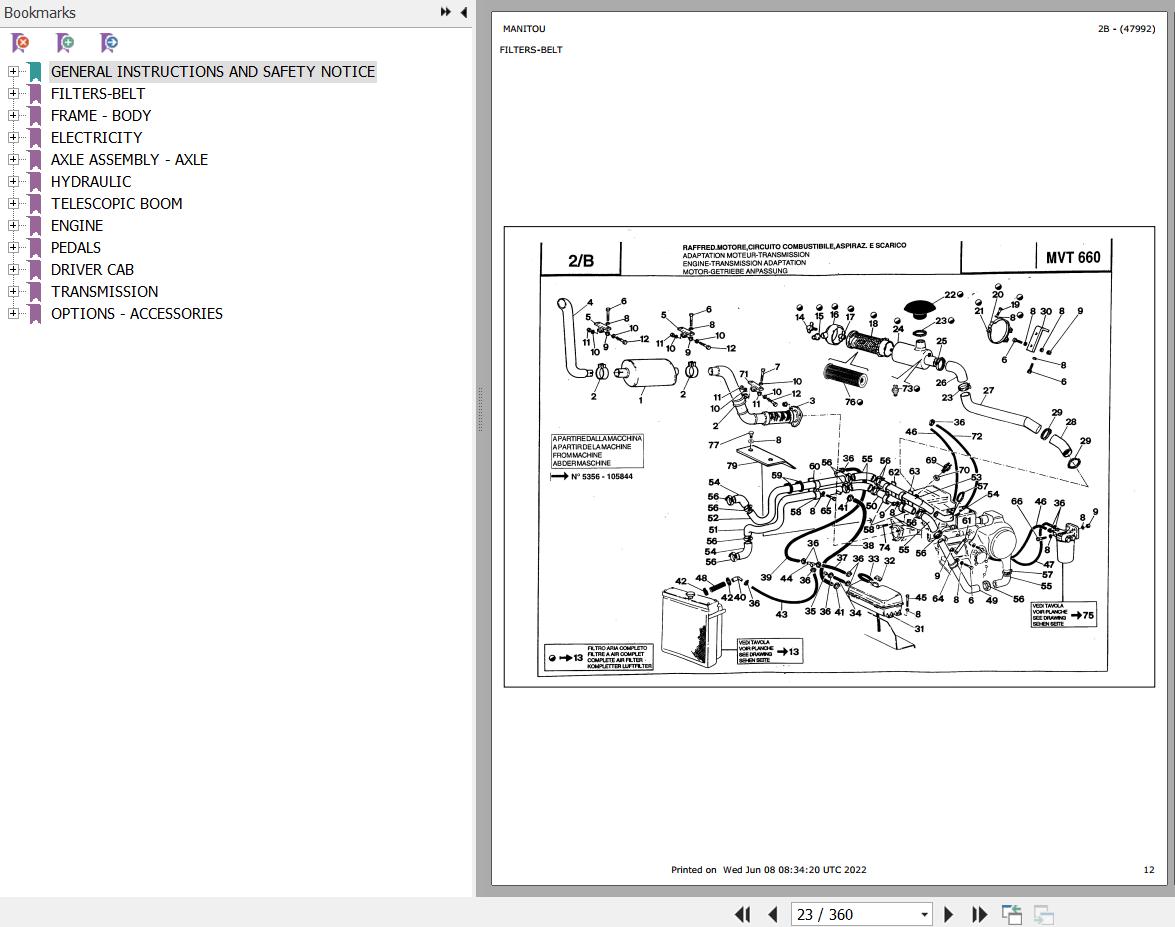The width and height of the screenshot is (1175, 927).
Task: Click the bookmark flag icon beside DRIVER CAB
Action: [35, 270]
